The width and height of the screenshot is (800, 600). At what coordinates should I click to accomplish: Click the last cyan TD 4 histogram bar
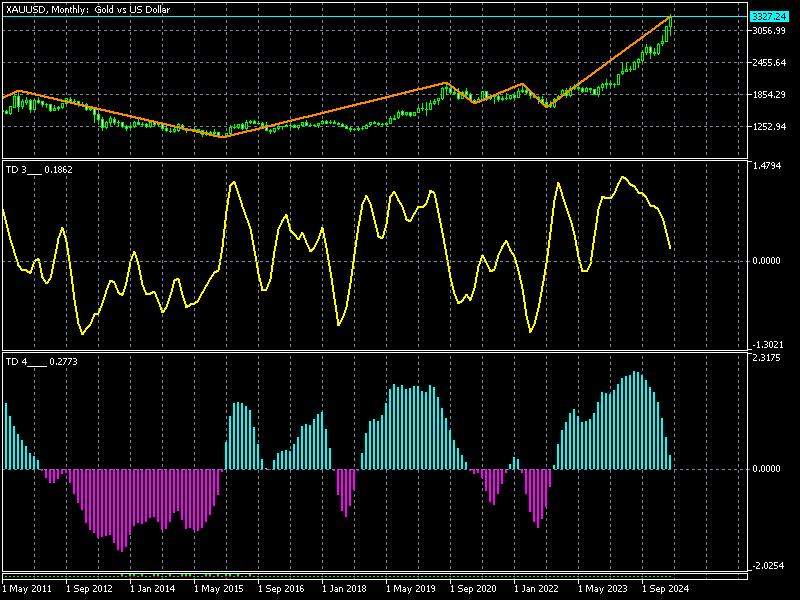(x=670, y=462)
